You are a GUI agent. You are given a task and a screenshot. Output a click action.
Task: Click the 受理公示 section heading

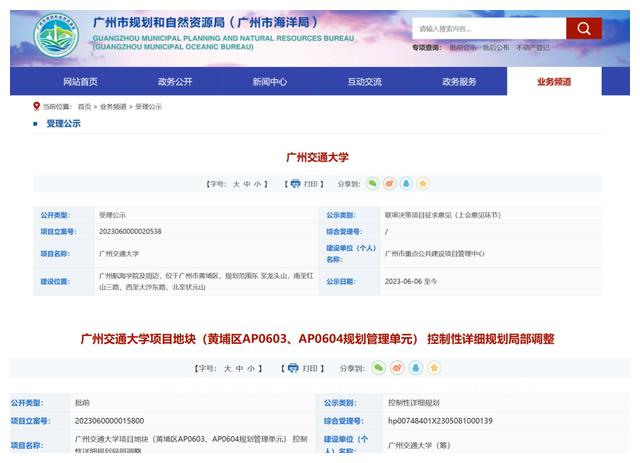pos(64,123)
